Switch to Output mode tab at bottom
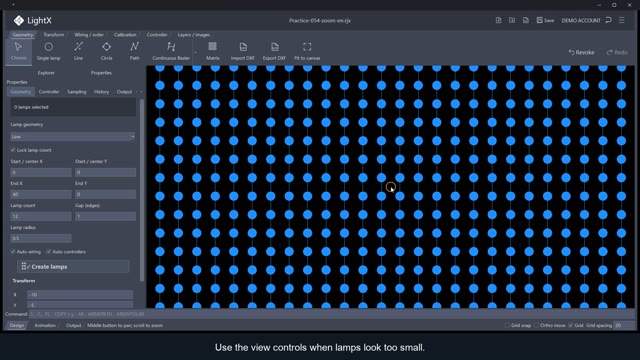640x360 pixels. [x=73, y=325]
